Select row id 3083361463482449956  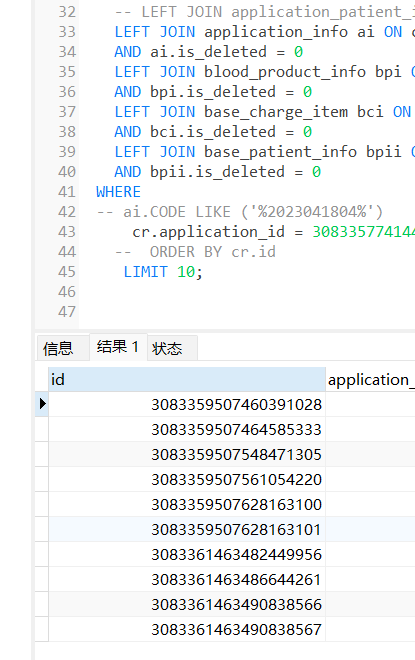(x=187, y=554)
